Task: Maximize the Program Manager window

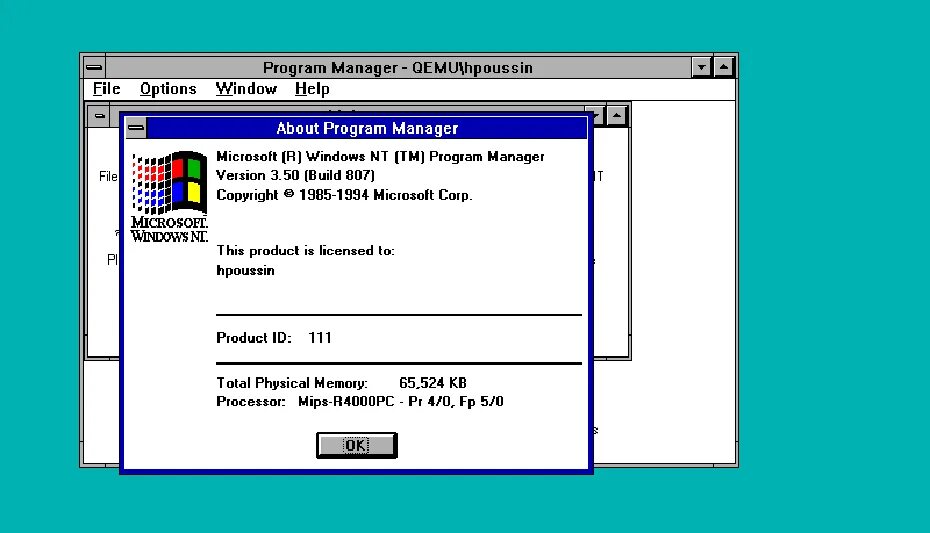Action: pyautogui.click(x=724, y=67)
